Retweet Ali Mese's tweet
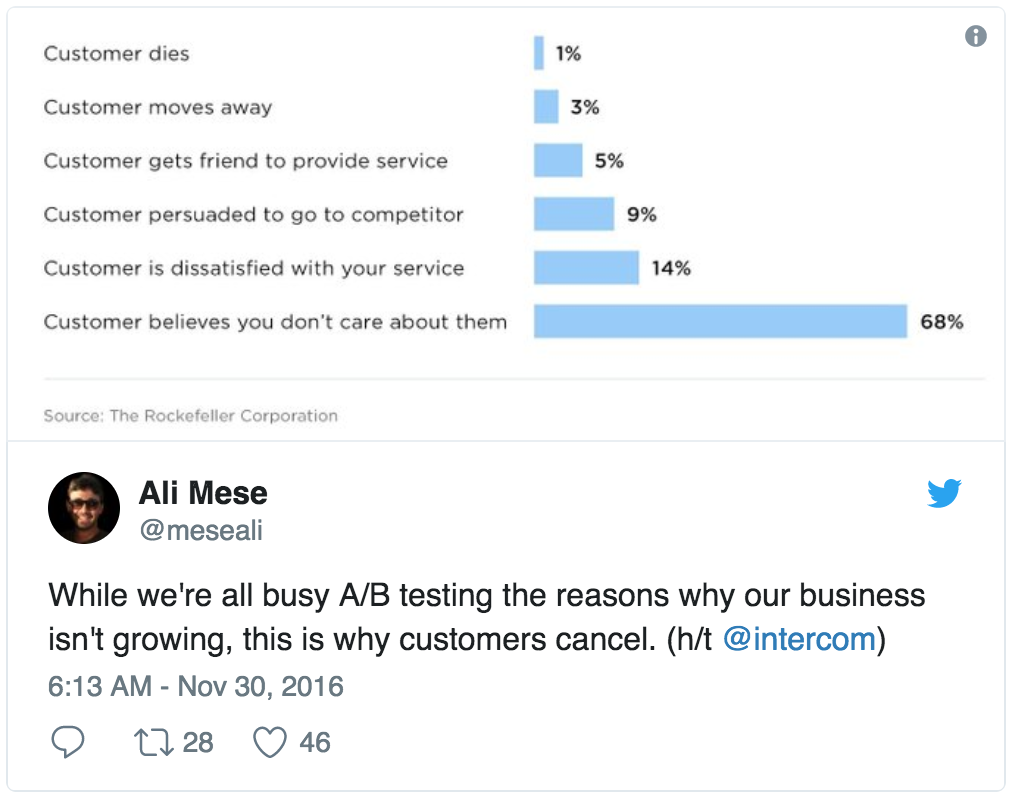 coord(151,742)
